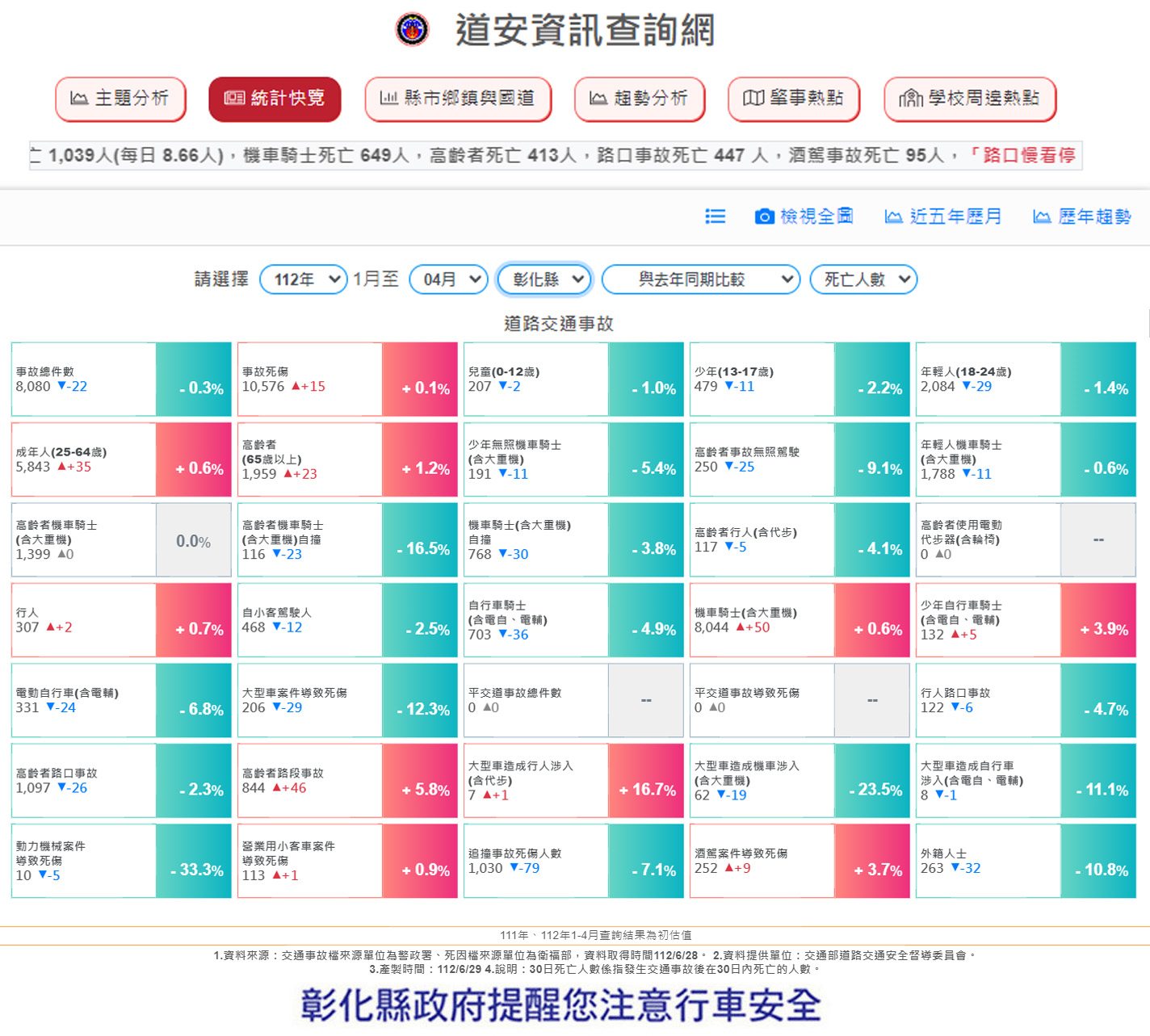Open the 趨勢分析 tab
The width and height of the screenshot is (1150, 1036).
tap(640, 99)
